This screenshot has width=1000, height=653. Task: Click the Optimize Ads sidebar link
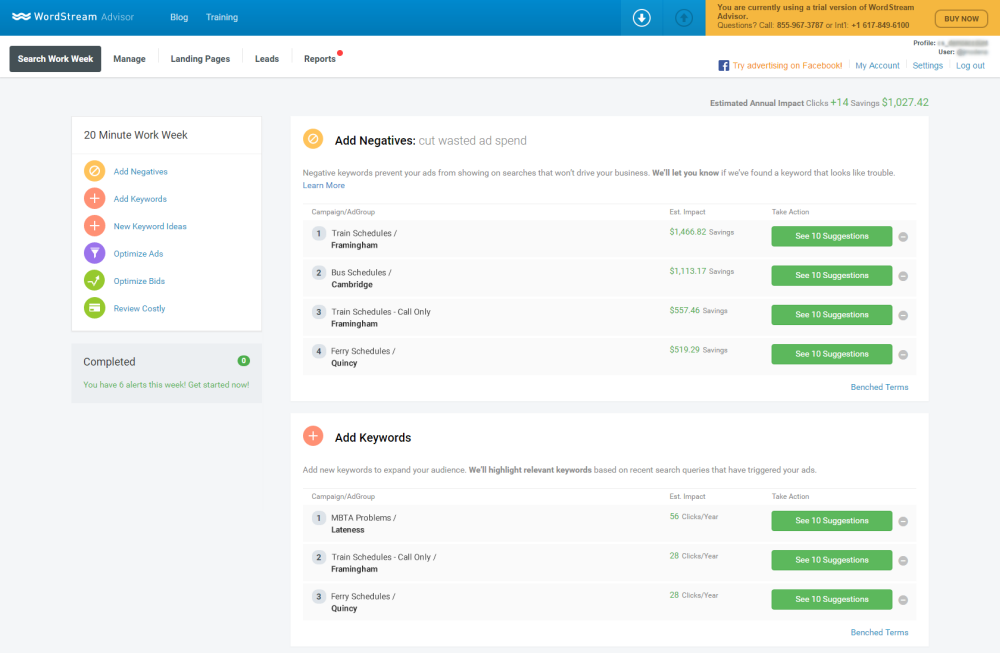[x=138, y=254]
